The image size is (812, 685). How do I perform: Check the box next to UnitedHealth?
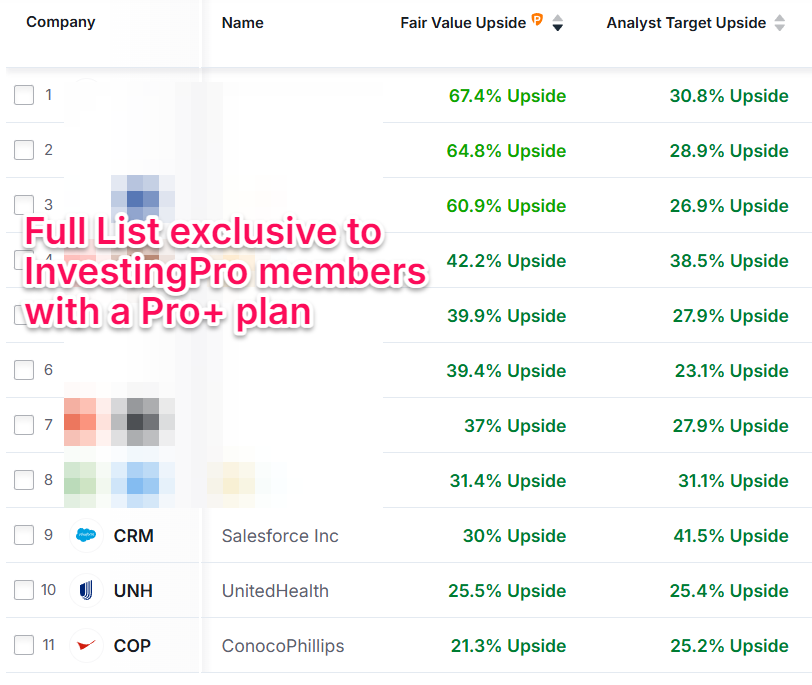point(23,590)
